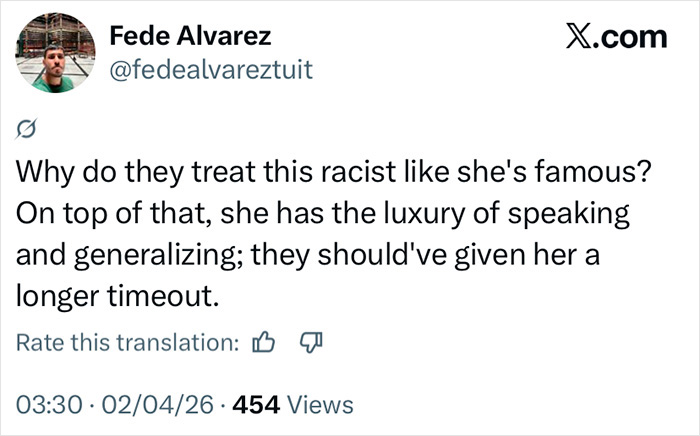
Task: Click the word 'Views' beside the count
Action: click(x=320, y=404)
